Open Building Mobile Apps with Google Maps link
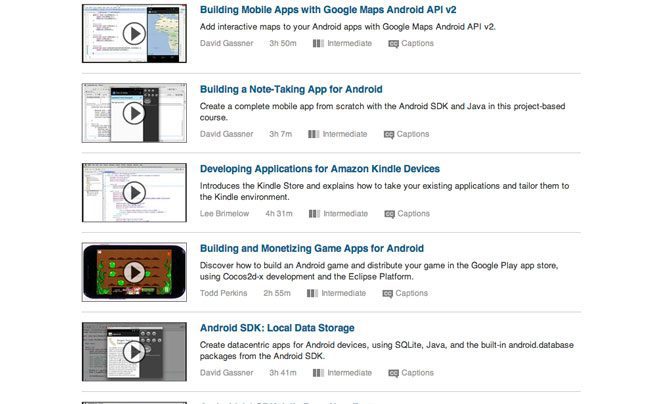 tap(328, 10)
